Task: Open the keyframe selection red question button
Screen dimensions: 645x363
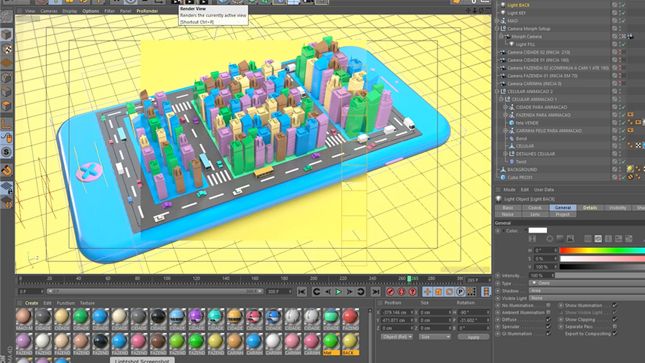Action: 412,292
